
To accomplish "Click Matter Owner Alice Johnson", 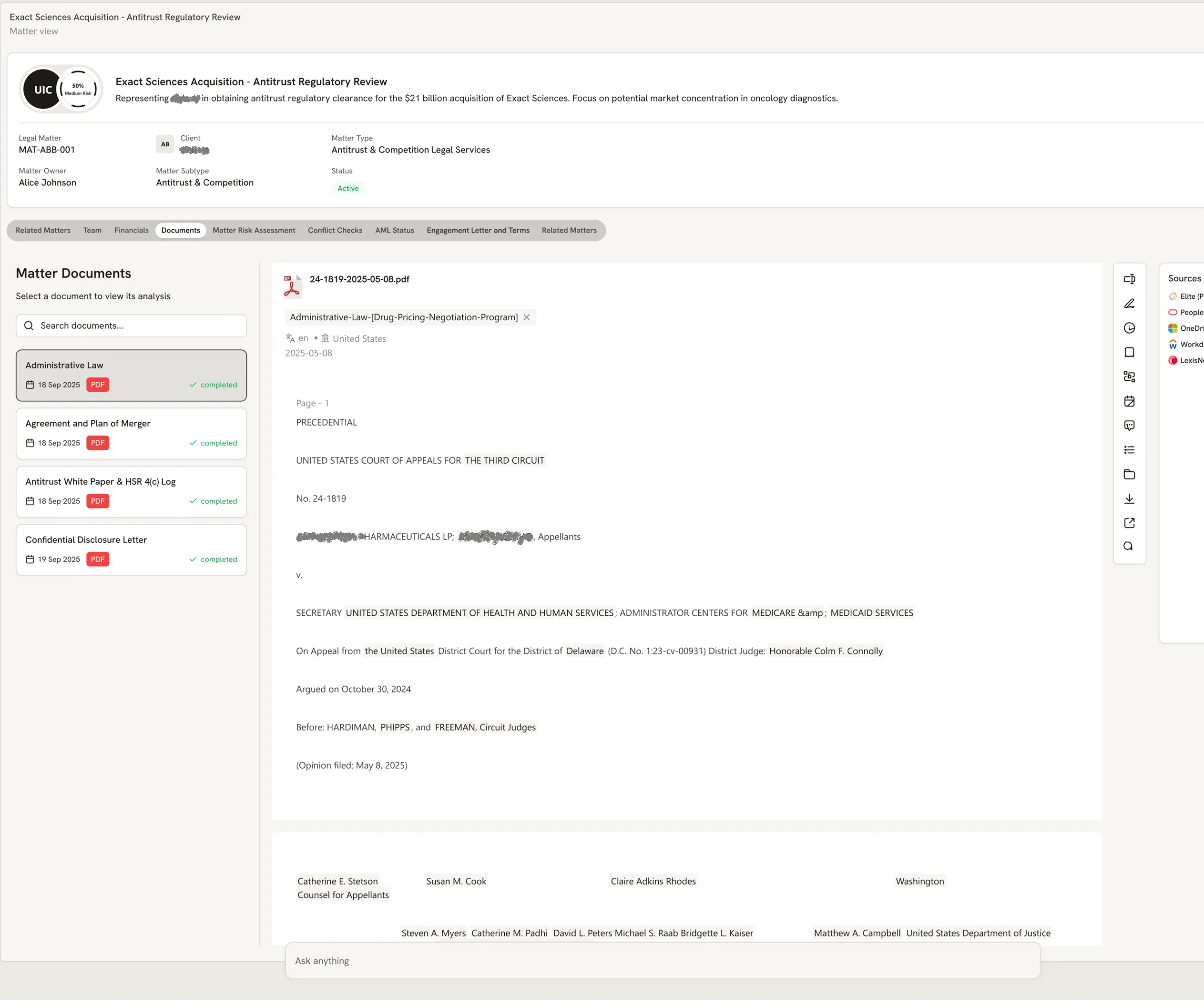I will tap(48, 182).
